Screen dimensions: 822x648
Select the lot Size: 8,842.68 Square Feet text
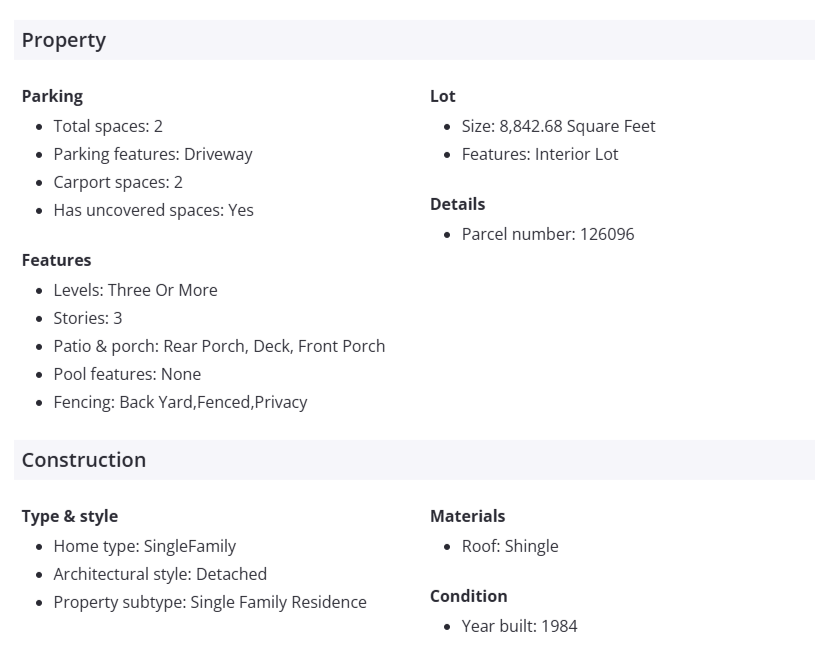coord(558,126)
